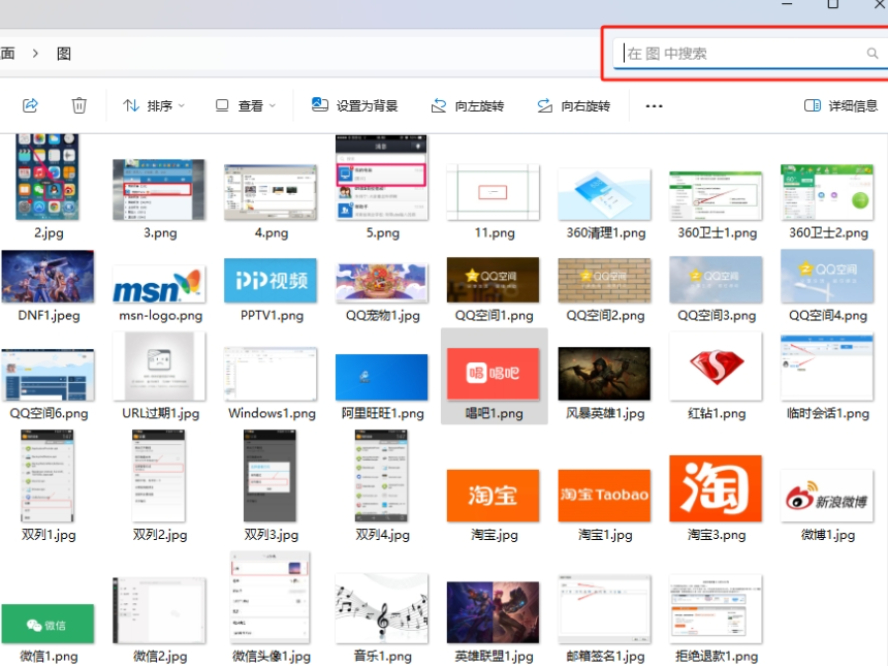The width and height of the screenshot is (888, 666).
Task: Select the 阿里旺旺1.png image
Action: pyautogui.click(x=382, y=377)
